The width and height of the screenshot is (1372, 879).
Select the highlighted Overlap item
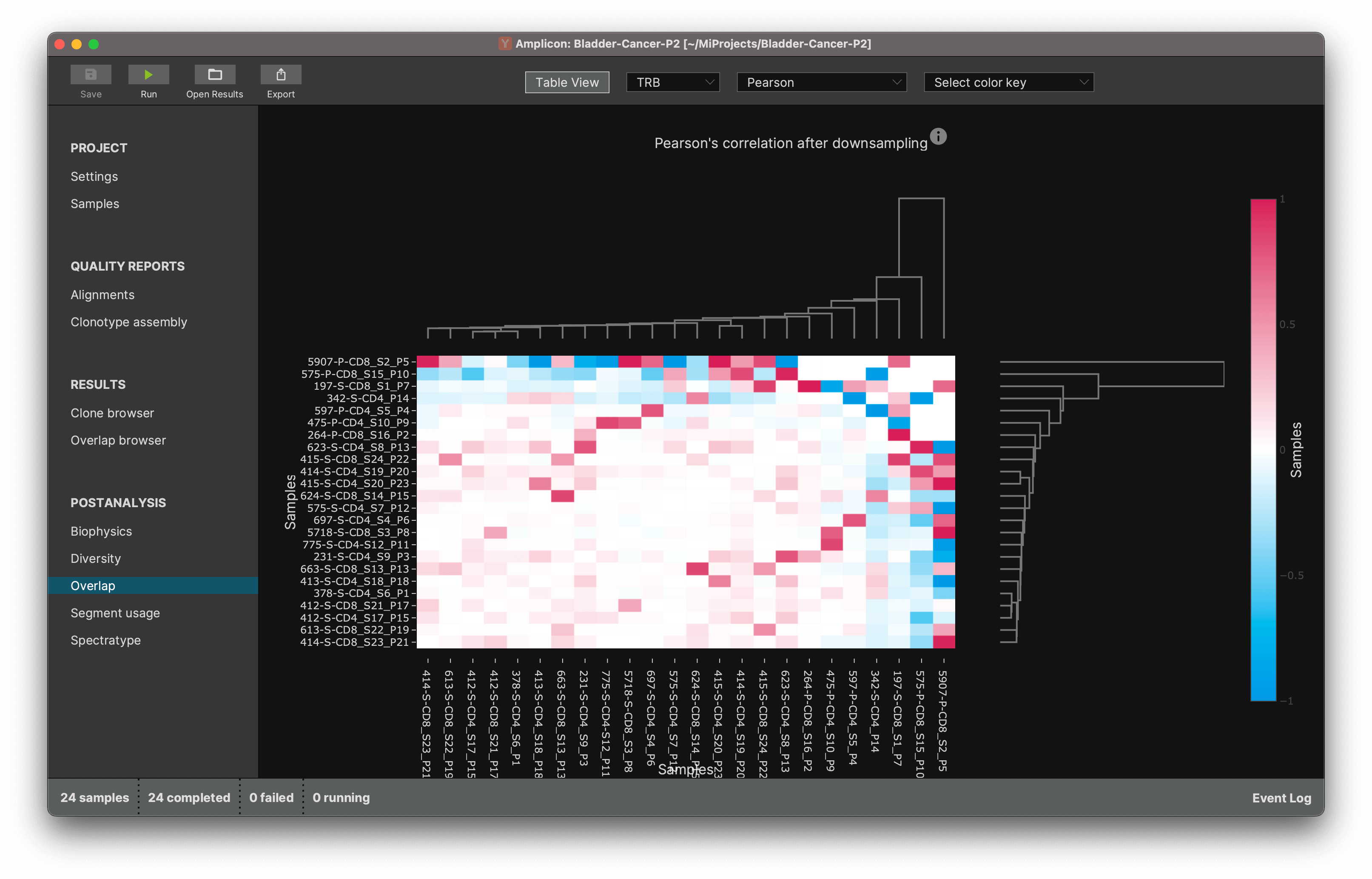(153, 585)
